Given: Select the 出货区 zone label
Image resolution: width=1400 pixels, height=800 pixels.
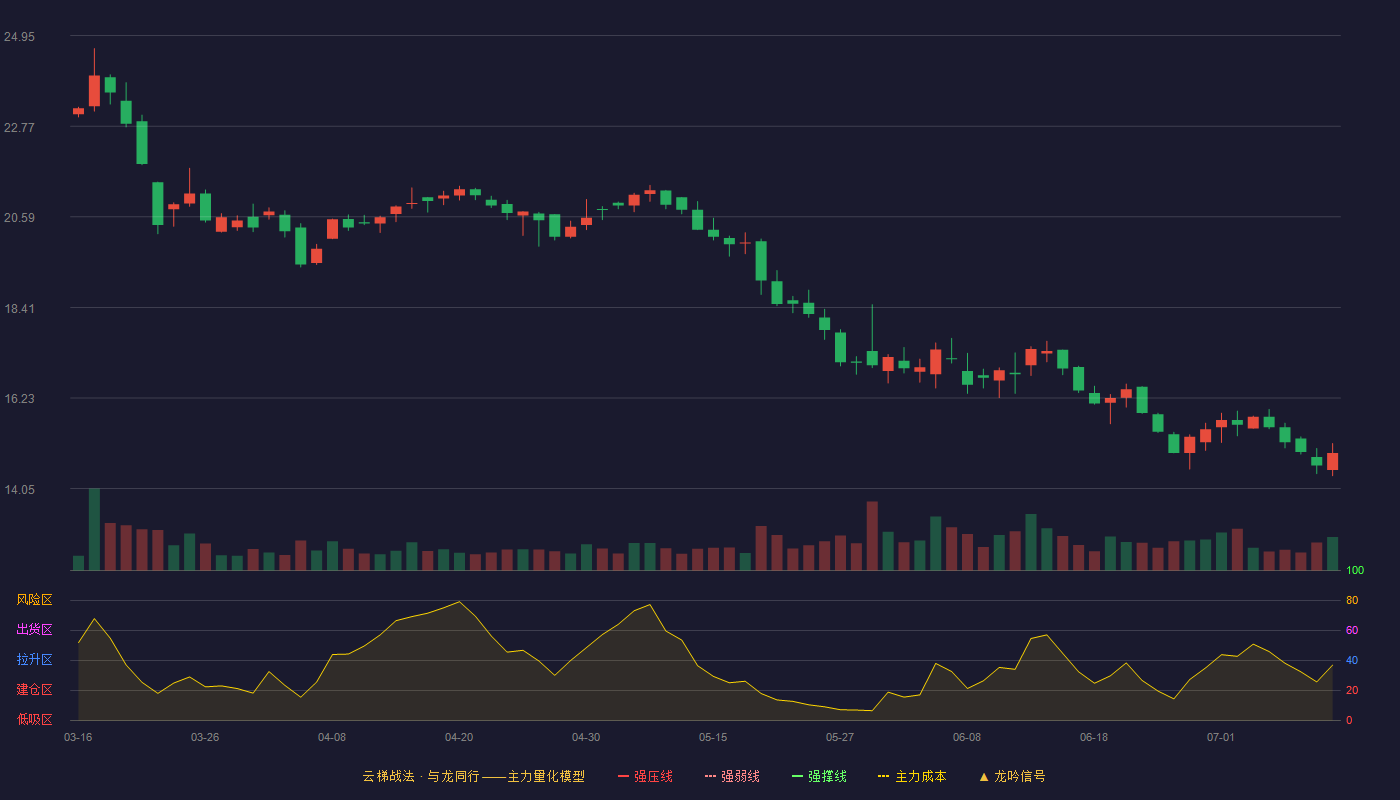Looking at the screenshot, I should 34,630.
